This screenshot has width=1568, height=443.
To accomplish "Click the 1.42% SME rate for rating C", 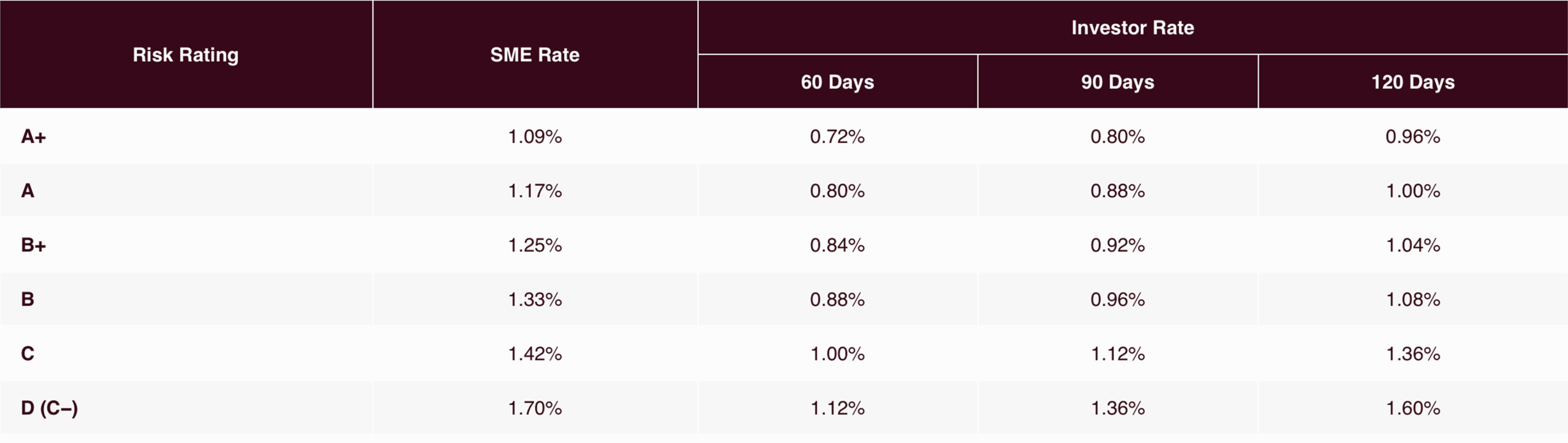I will [x=535, y=354].
